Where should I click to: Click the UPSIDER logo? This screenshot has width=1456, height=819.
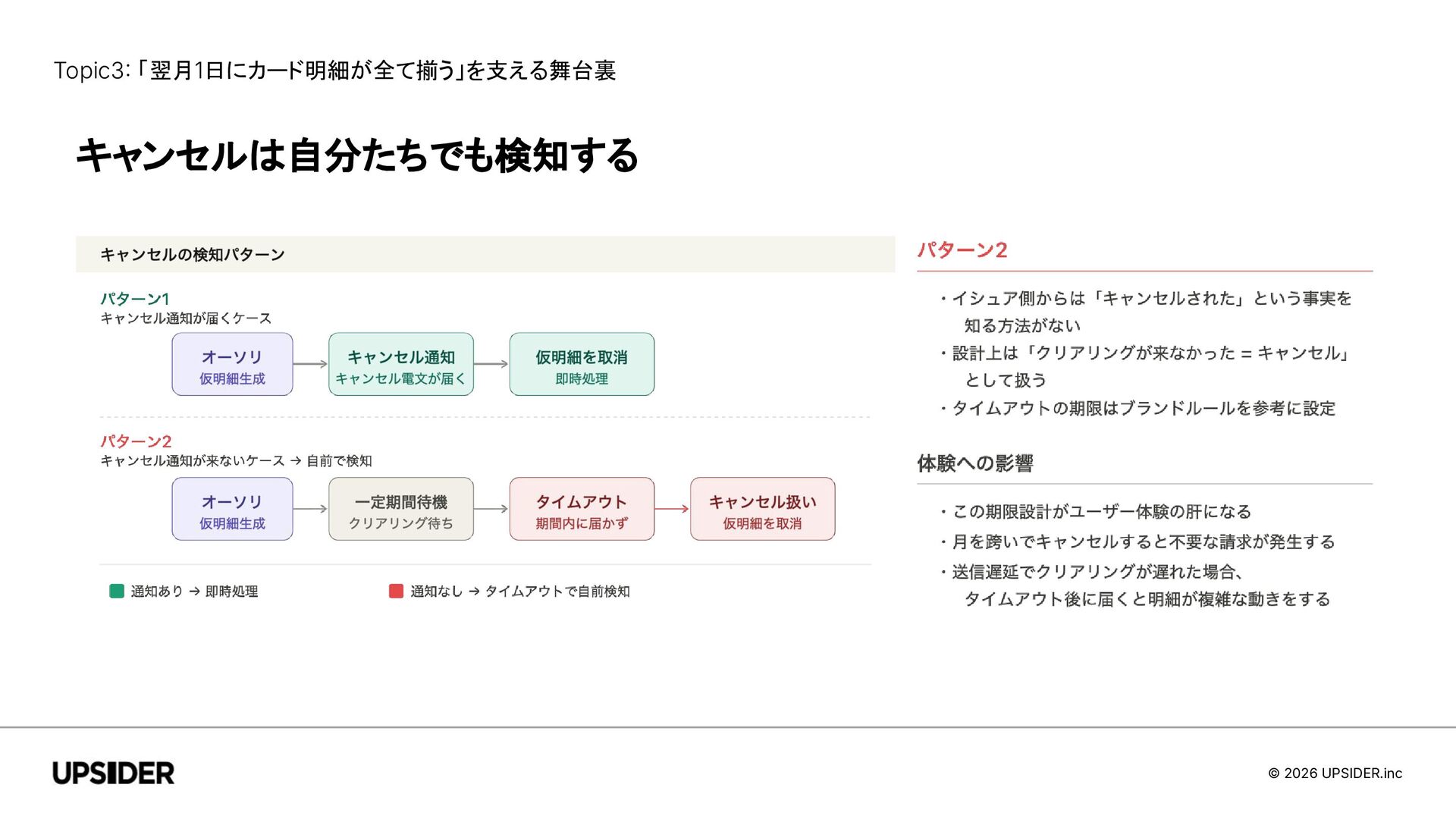pyautogui.click(x=113, y=773)
